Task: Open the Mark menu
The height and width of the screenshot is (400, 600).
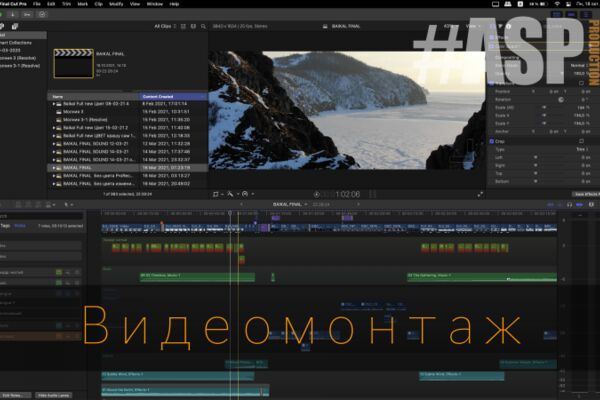Action: pos(83,4)
